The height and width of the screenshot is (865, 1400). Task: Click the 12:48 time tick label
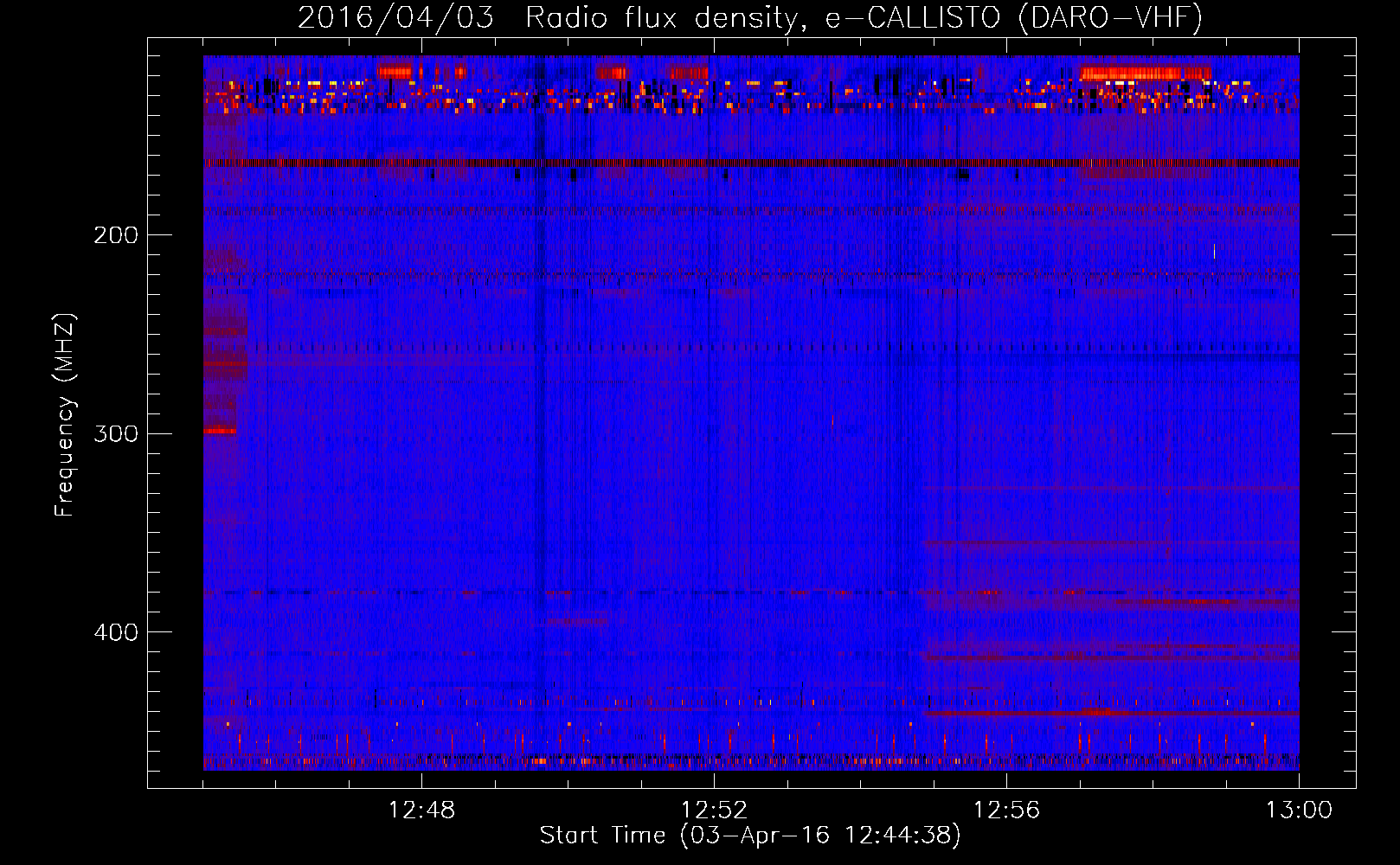click(x=421, y=811)
